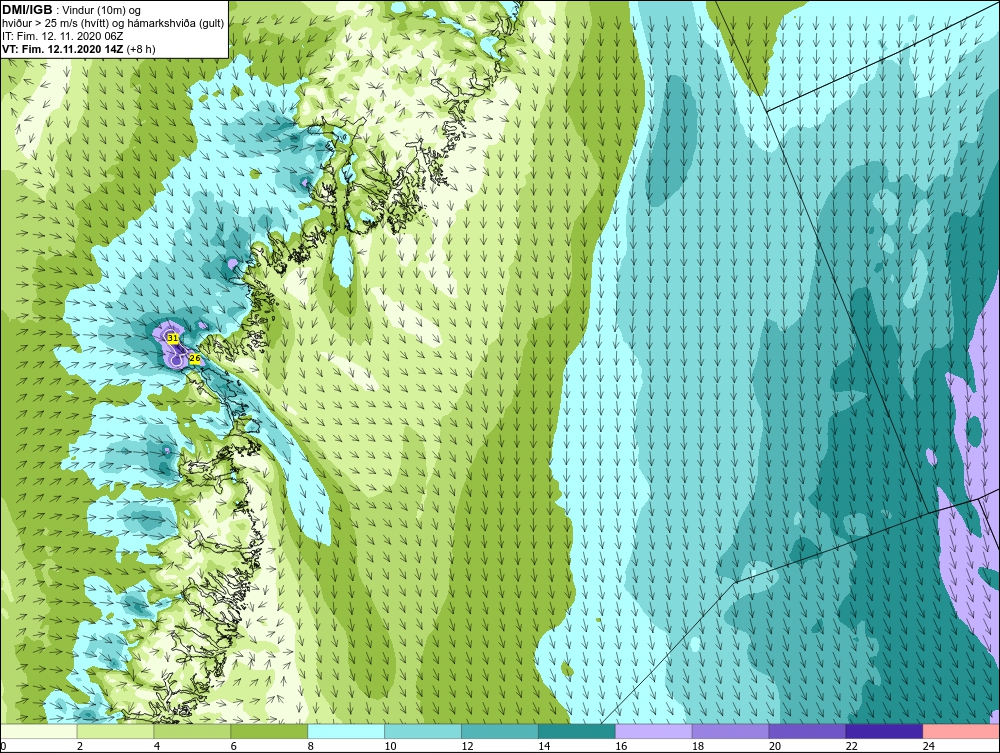
Task: Click the yellow gust label 26
Action: coord(195,360)
